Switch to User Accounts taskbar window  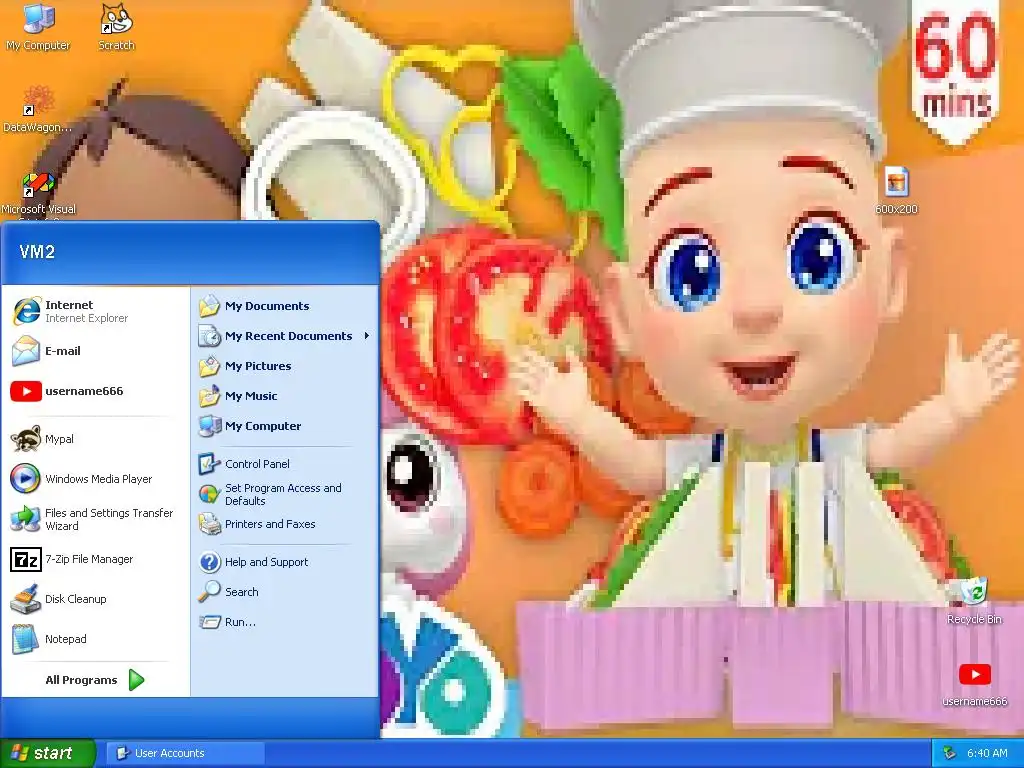coord(185,753)
